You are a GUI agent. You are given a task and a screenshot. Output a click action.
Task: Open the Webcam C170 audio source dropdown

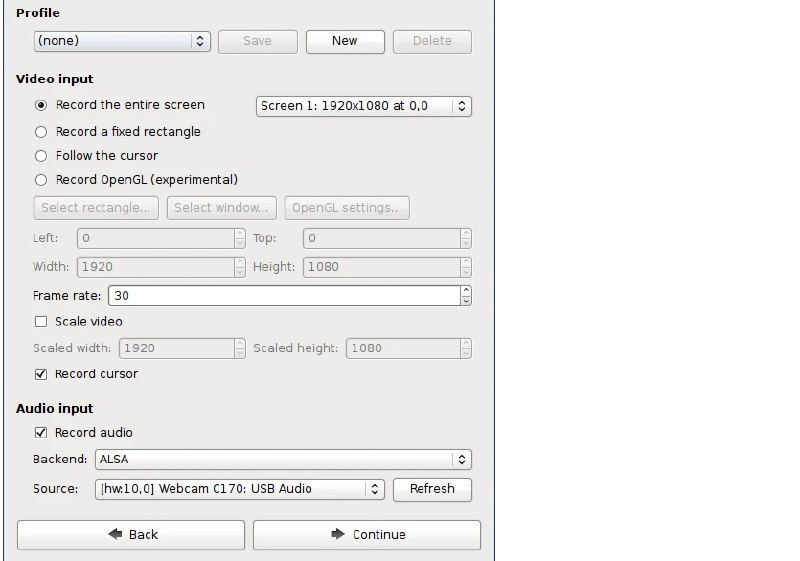point(239,489)
